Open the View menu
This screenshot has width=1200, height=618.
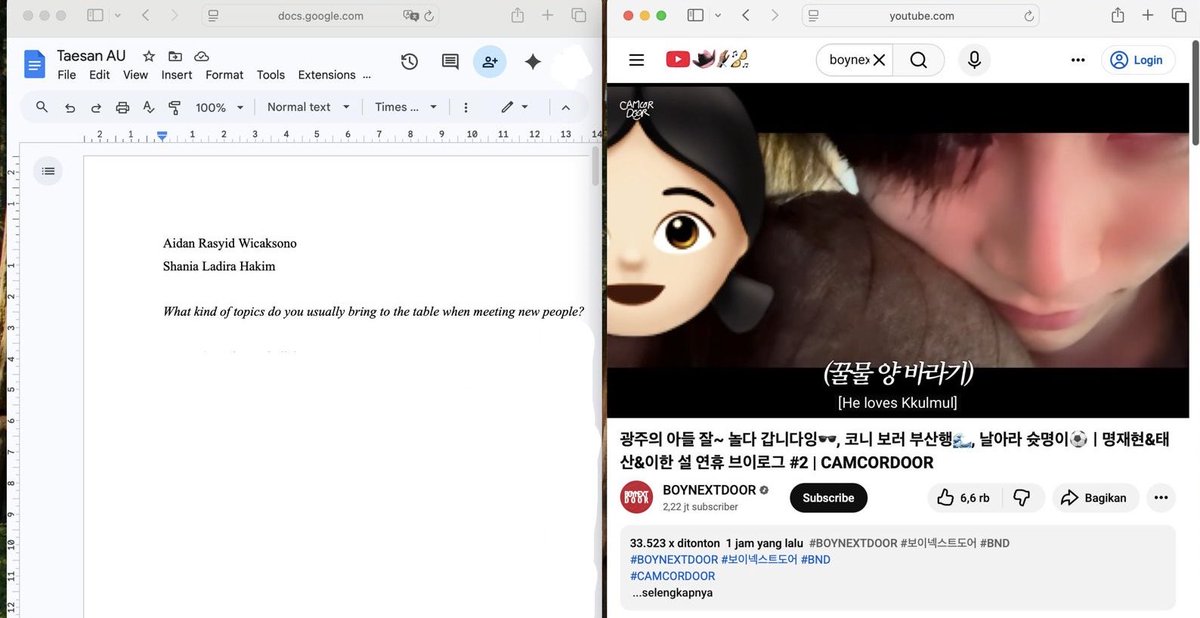(135, 75)
